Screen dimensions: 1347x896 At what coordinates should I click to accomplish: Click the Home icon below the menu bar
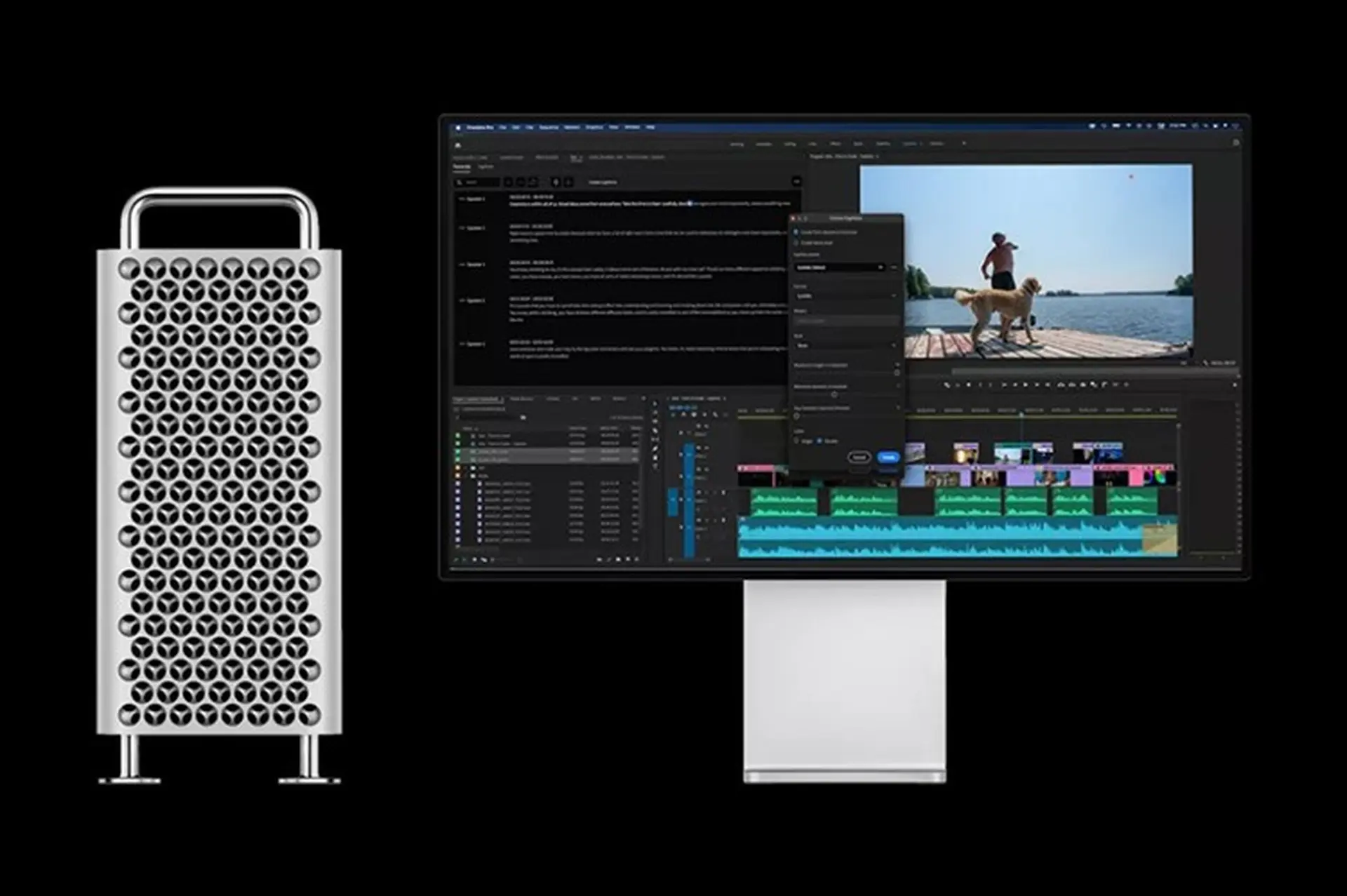pyautogui.click(x=457, y=145)
